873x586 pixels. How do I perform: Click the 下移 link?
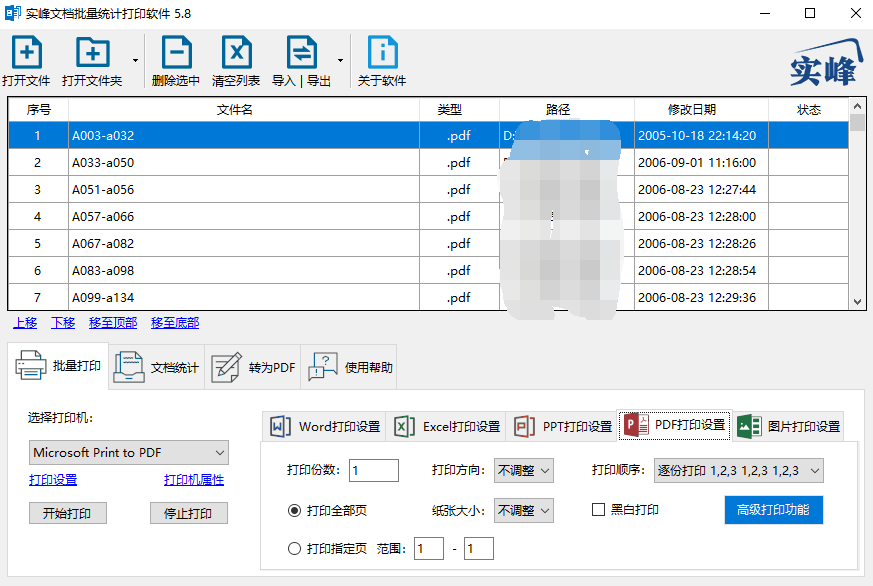tap(63, 323)
